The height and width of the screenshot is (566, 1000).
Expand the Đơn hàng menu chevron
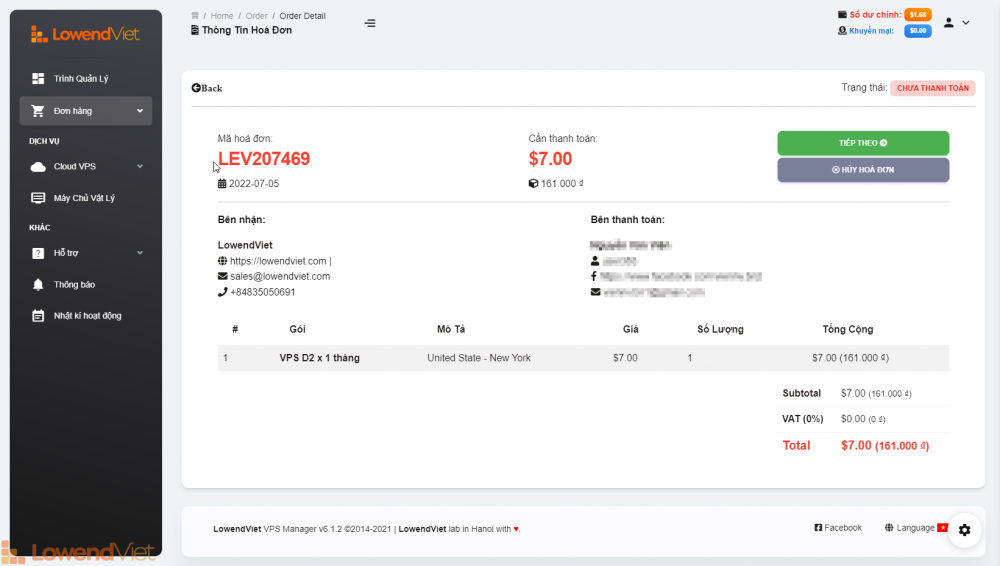140,111
